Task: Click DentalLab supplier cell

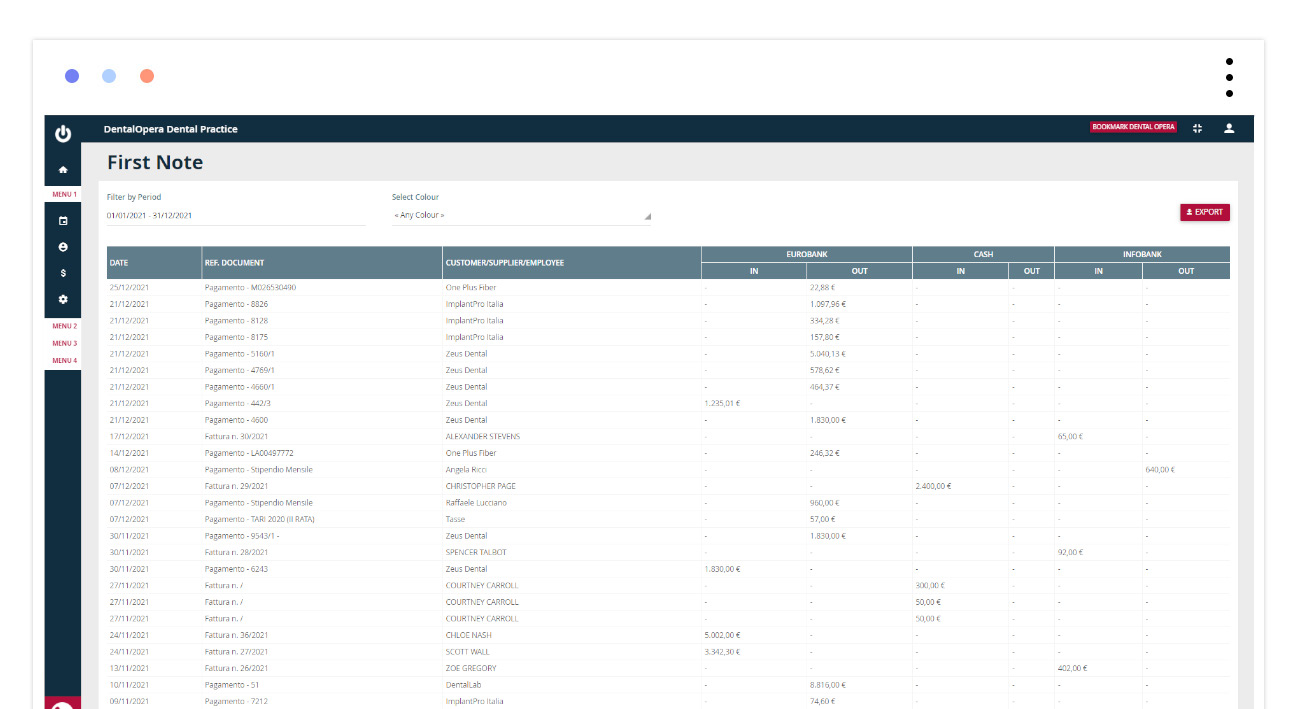Action: coord(464,685)
